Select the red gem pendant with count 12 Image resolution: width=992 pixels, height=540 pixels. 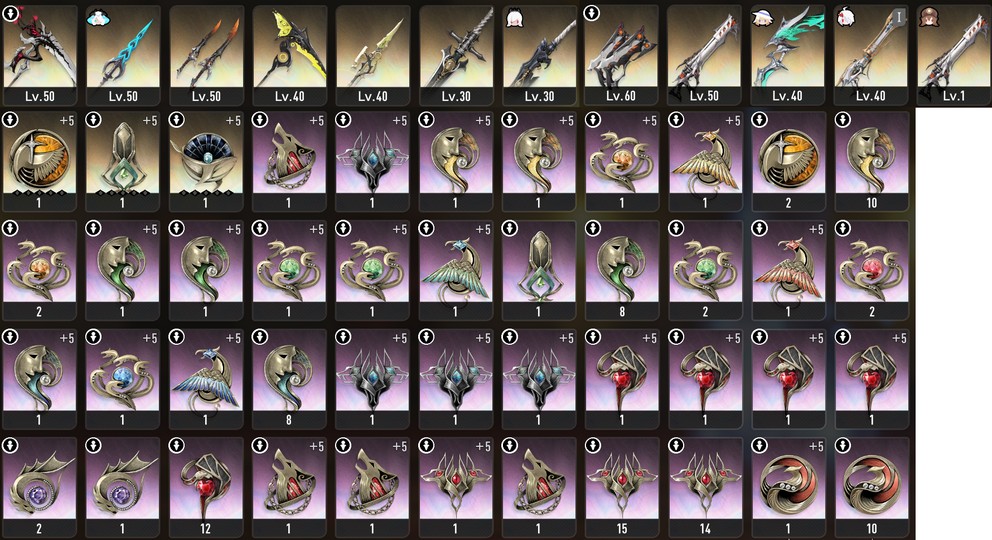coord(206,488)
